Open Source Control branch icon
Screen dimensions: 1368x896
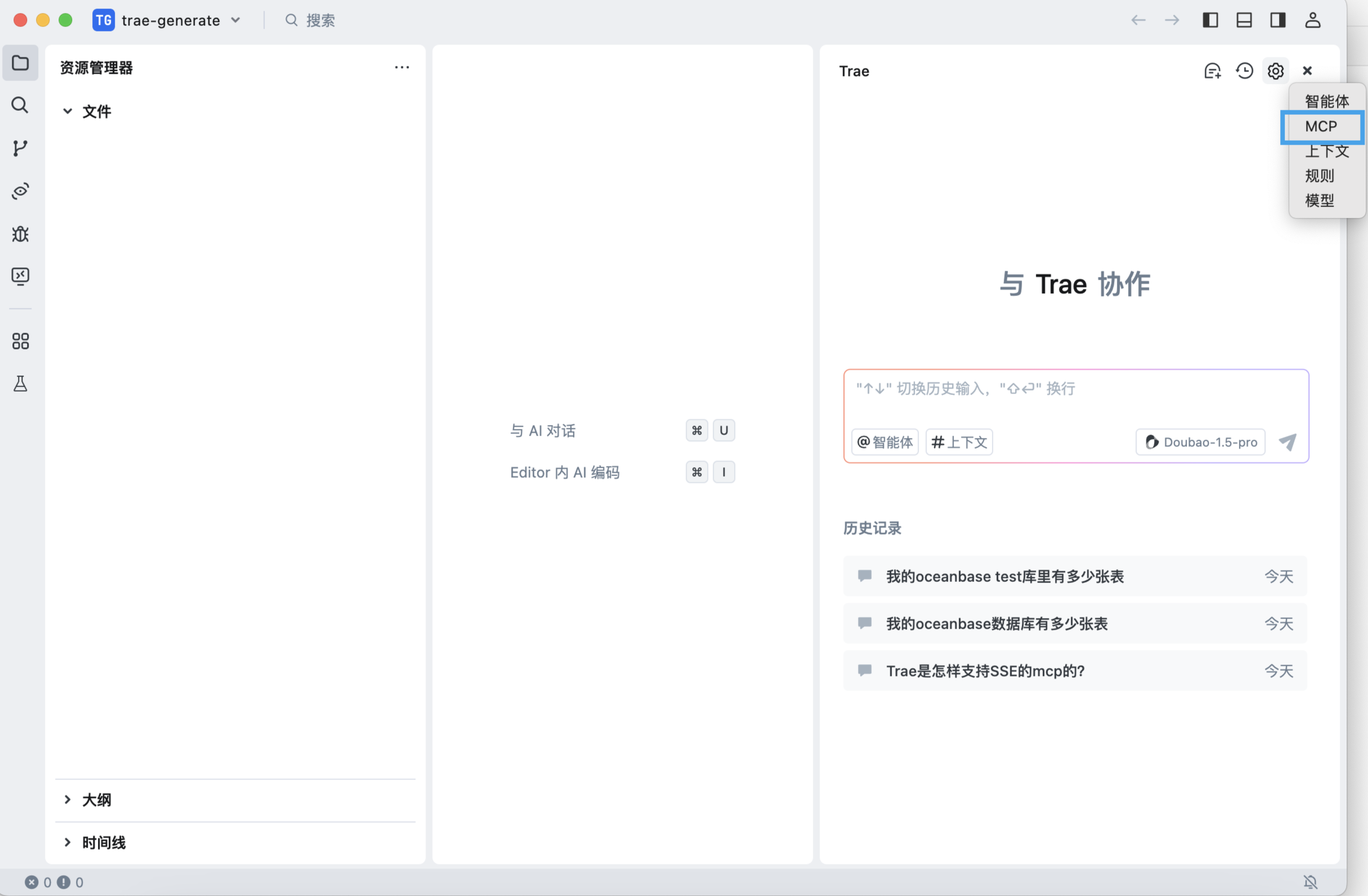20,147
